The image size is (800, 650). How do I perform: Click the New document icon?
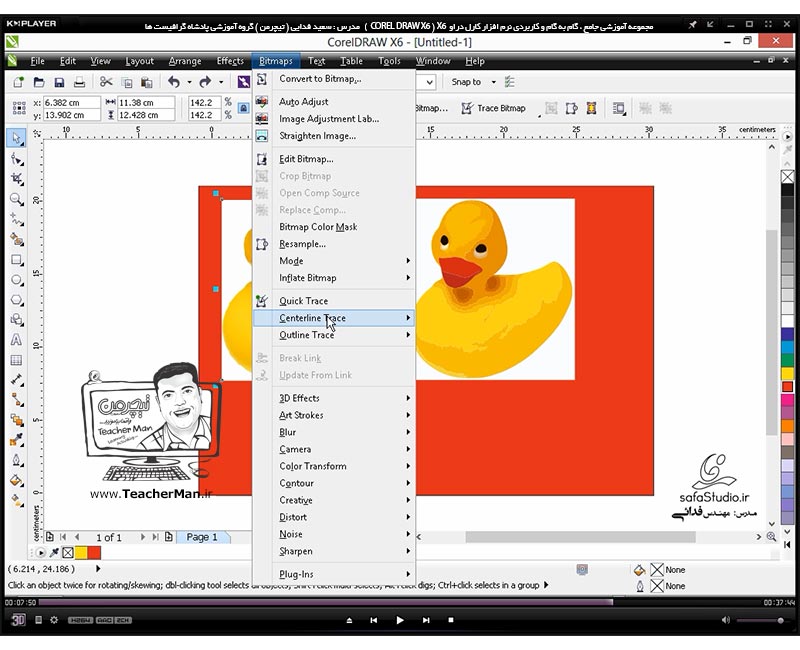[19, 82]
